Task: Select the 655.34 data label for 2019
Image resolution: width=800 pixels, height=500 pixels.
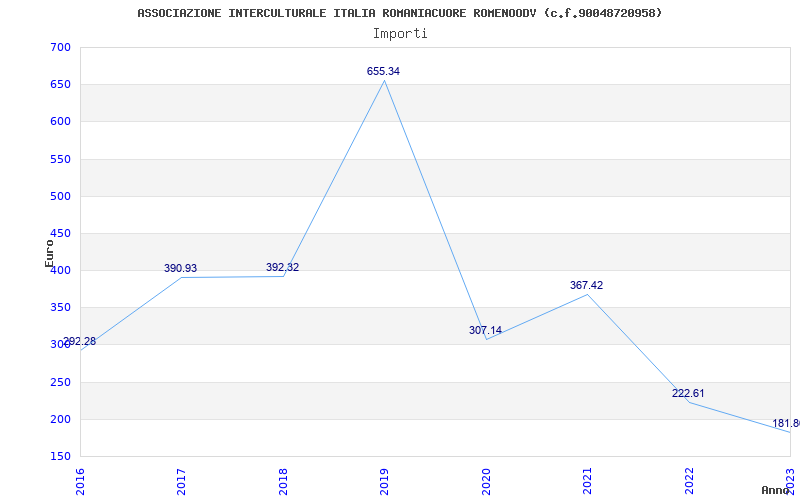Action: click(383, 71)
